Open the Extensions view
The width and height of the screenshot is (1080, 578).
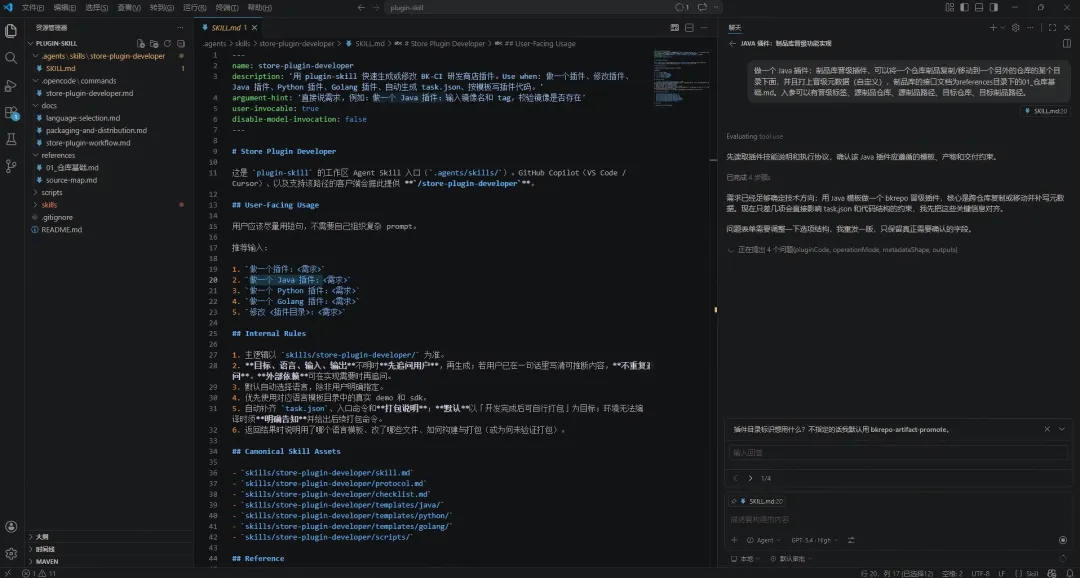tap(11, 112)
